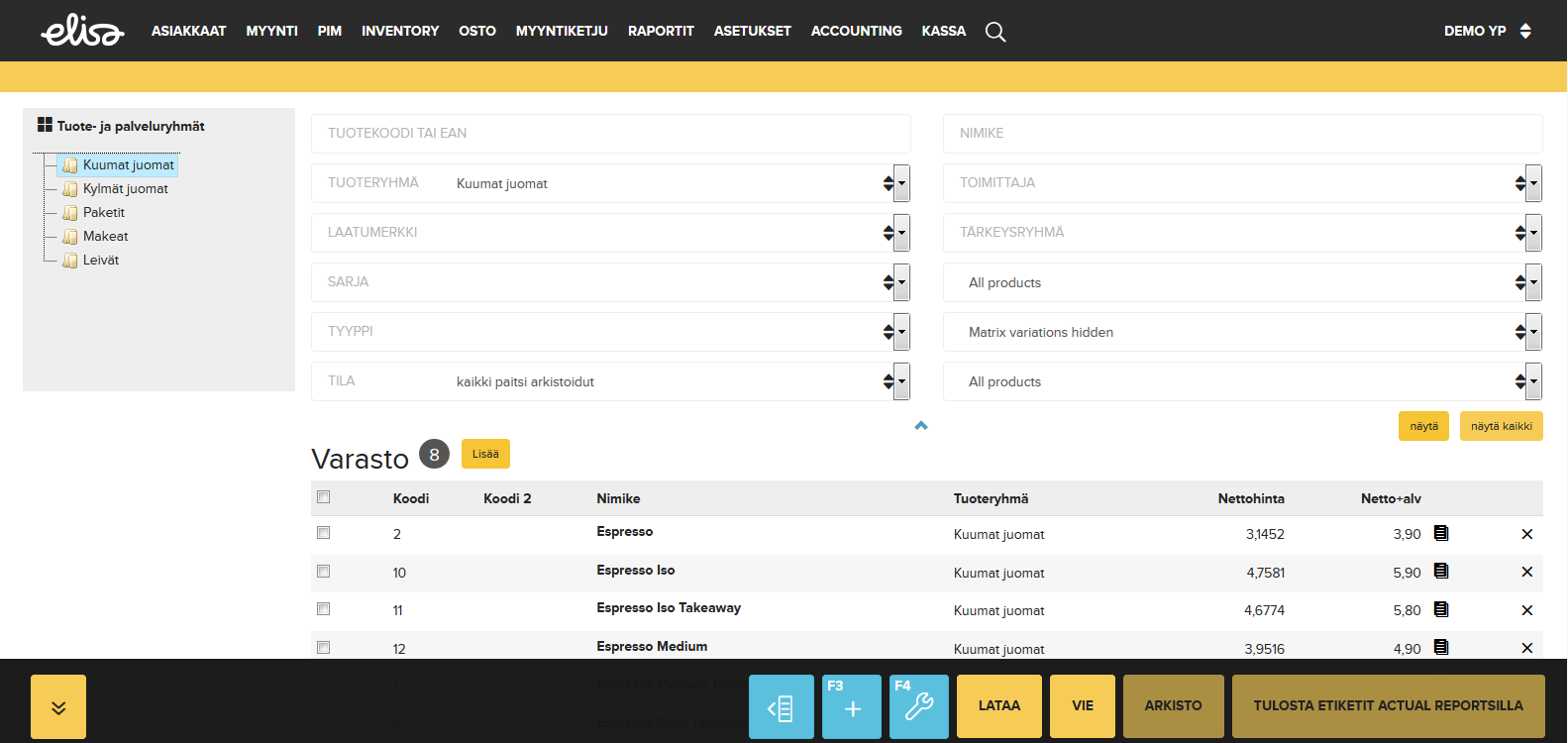Click the Tuote- ja palveluryhmät grid icon
This screenshot has height=743, width=1568.
pyautogui.click(x=45, y=125)
